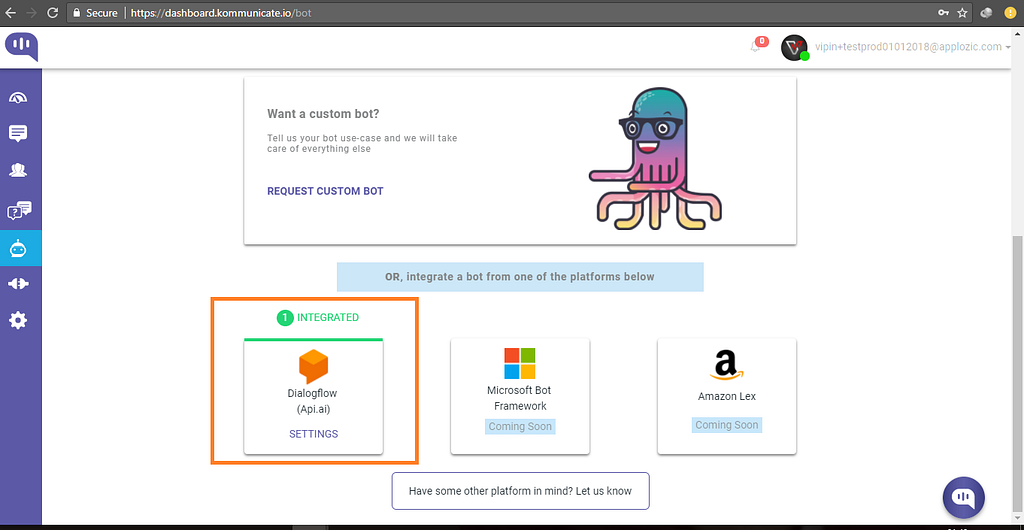Click the 'OR, integrate a bot' banner text
Viewport: 1024px width, 530px height.
coord(520,277)
